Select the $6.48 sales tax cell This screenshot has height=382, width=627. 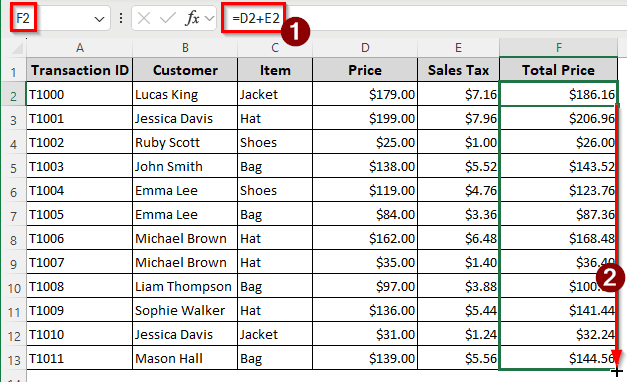[458, 238]
